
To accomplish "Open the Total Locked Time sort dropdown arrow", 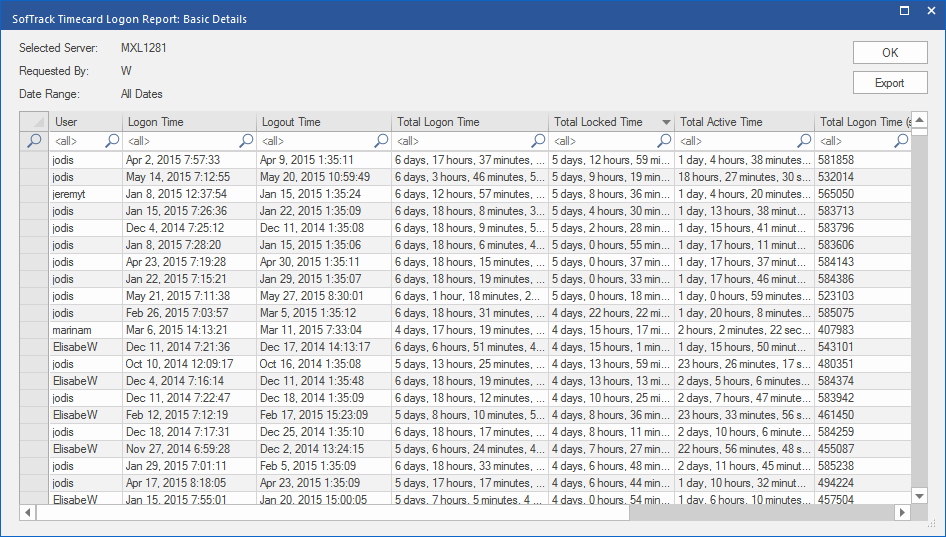I will 666,122.
